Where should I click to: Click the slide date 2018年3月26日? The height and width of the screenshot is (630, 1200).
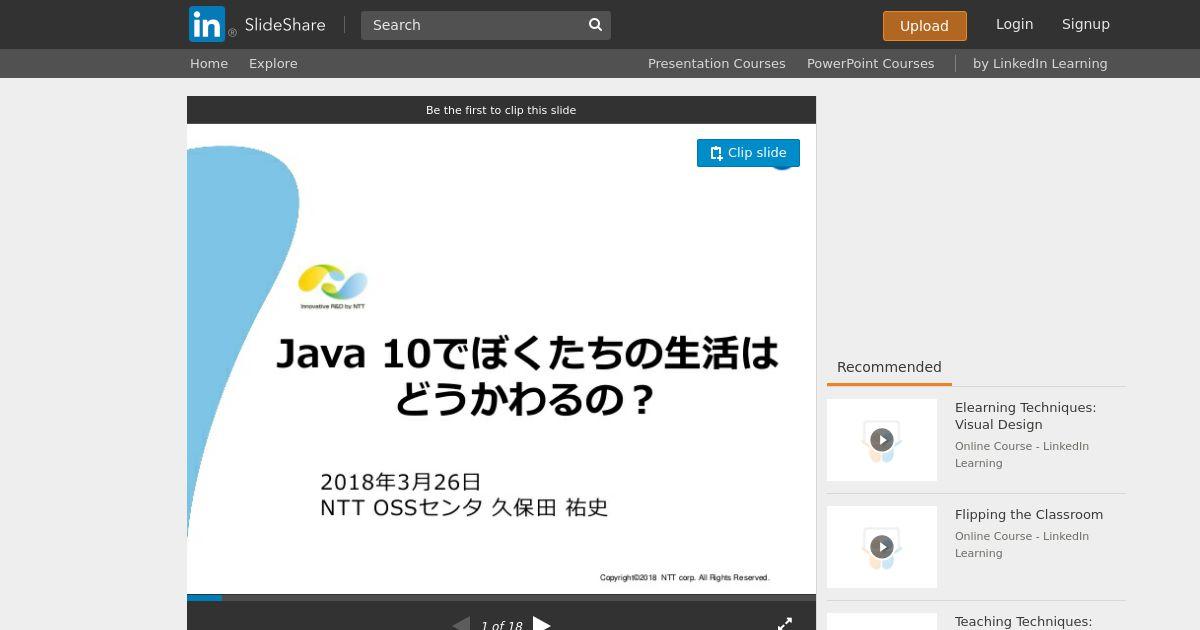tap(400, 482)
